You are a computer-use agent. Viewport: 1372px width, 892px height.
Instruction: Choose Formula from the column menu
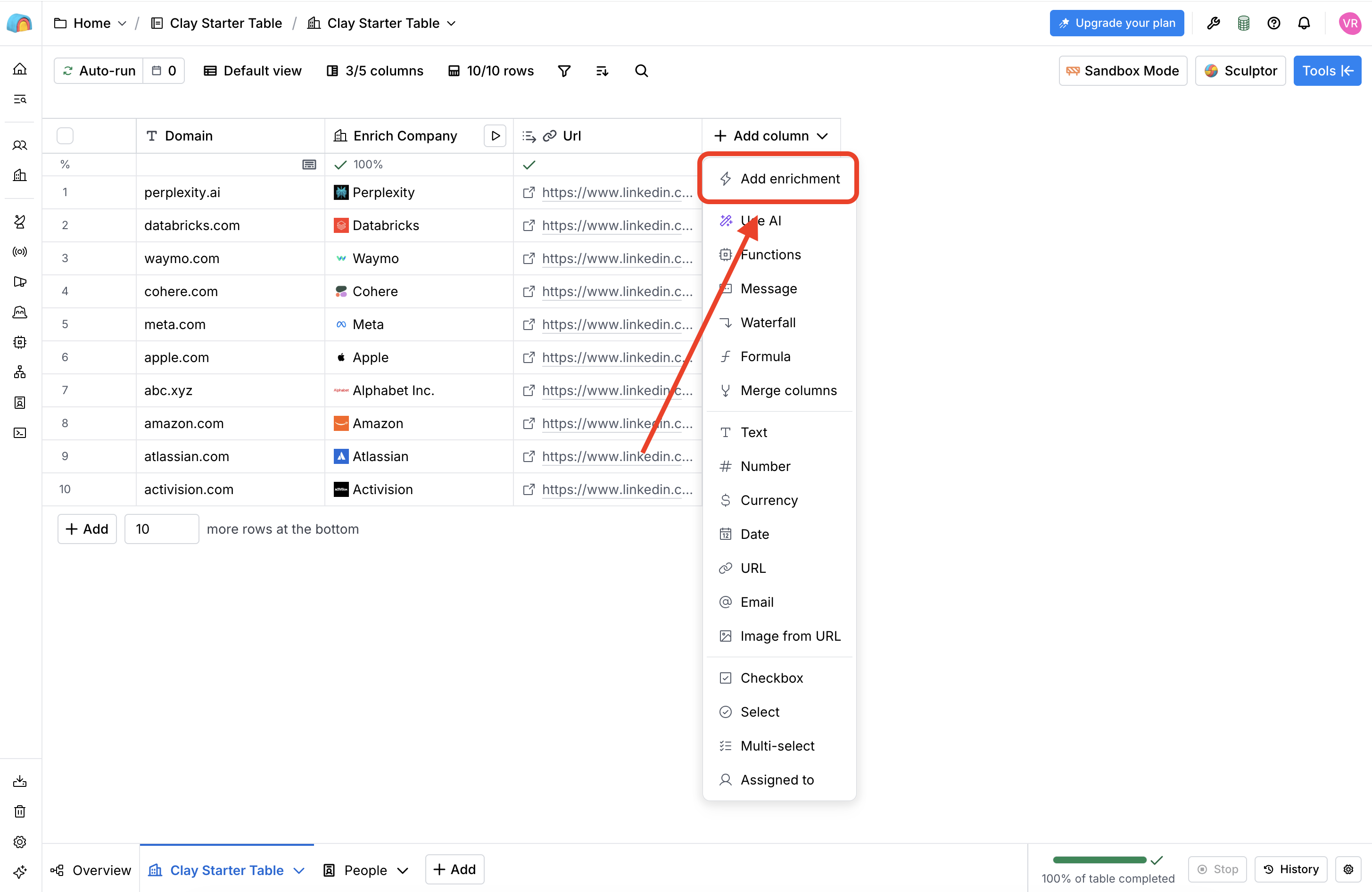779,356
